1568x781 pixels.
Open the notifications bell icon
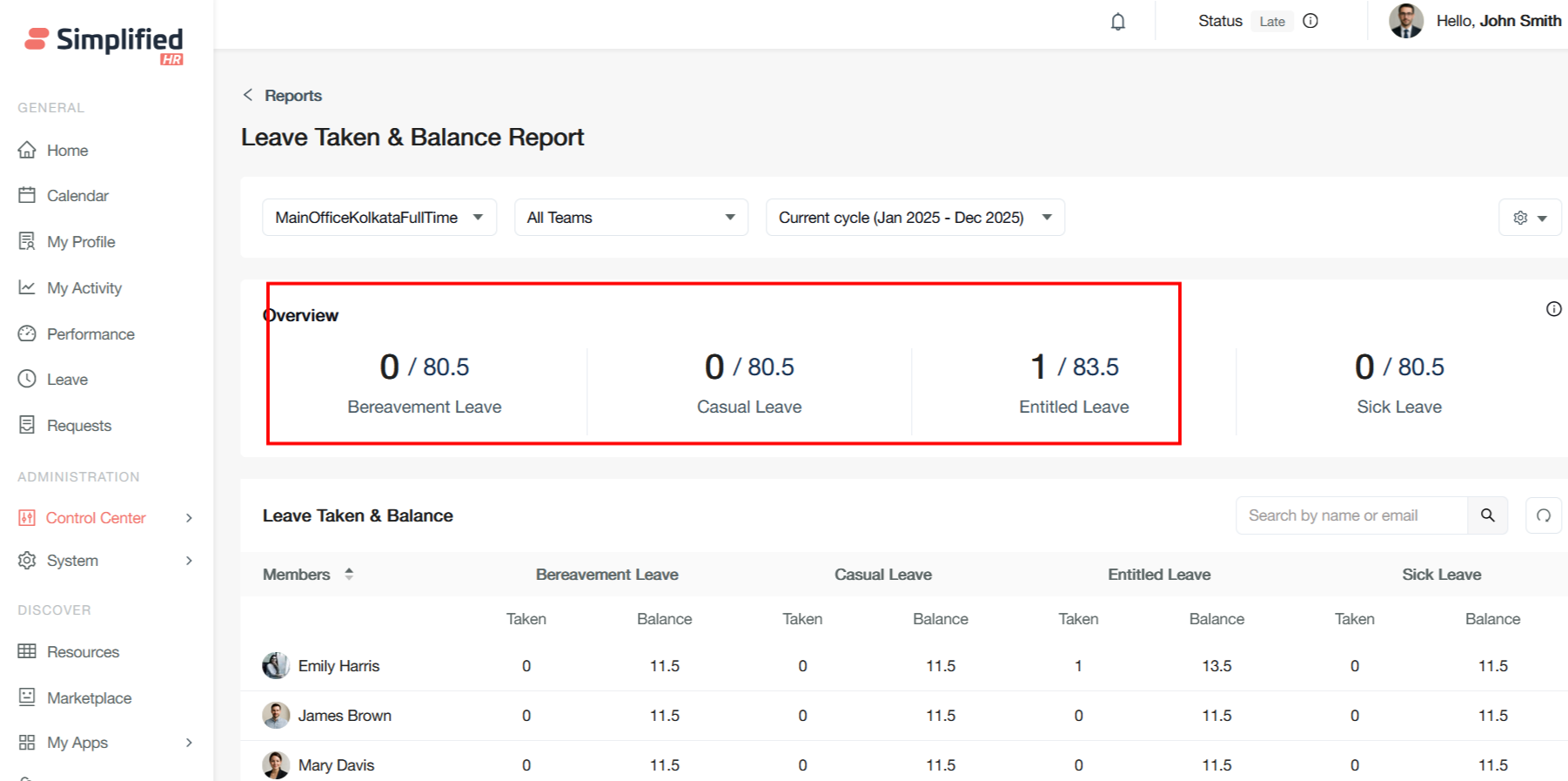pyautogui.click(x=1117, y=22)
